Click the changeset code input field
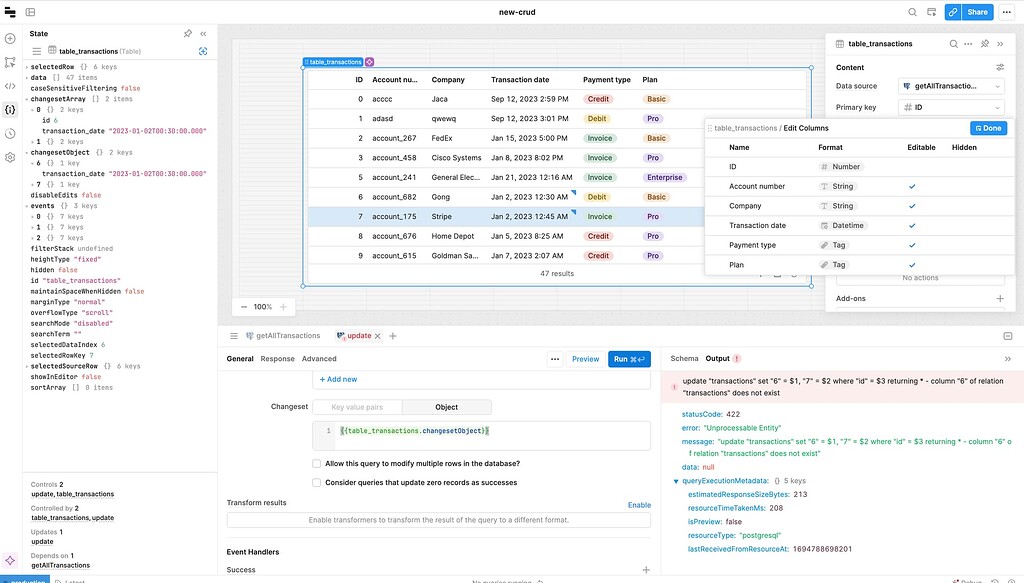 (x=481, y=435)
